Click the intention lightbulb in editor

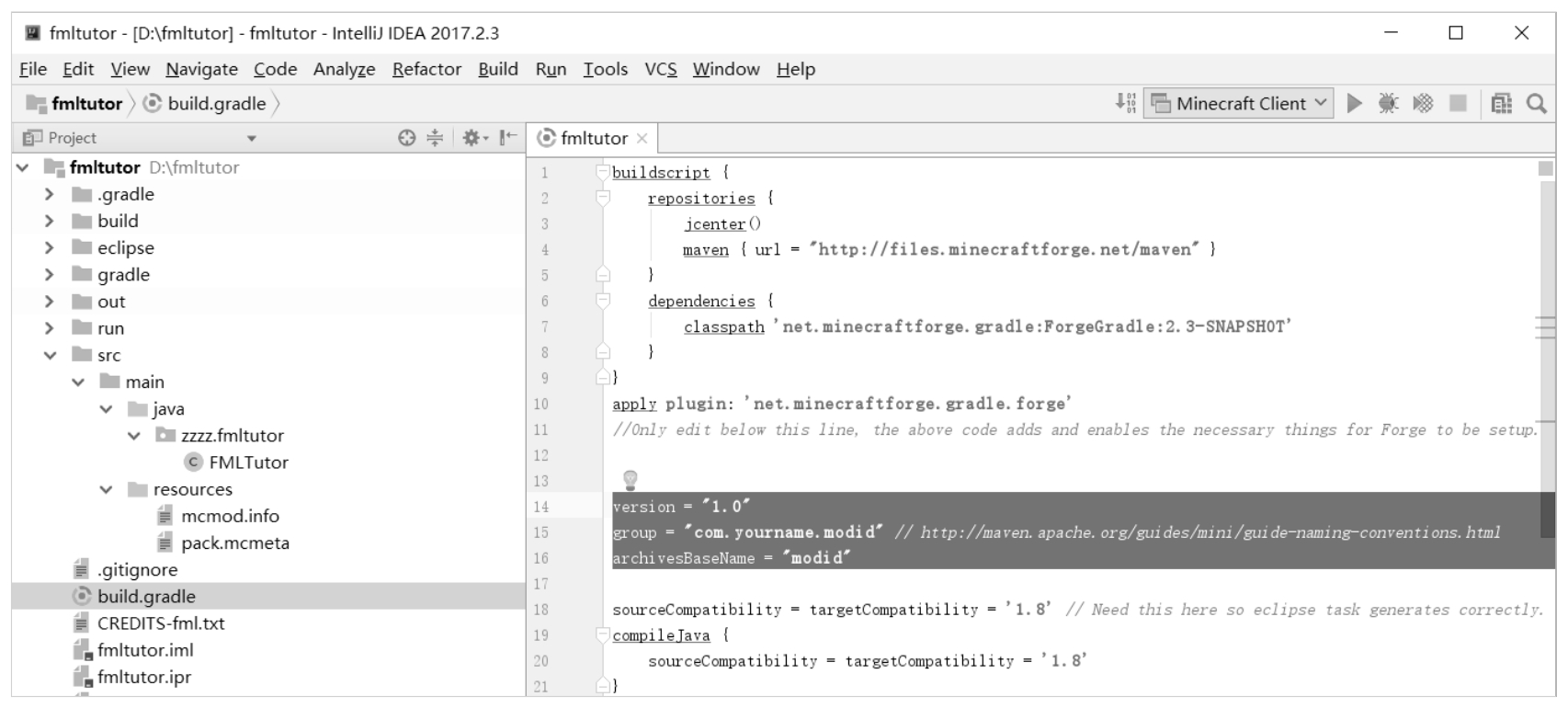point(630,479)
